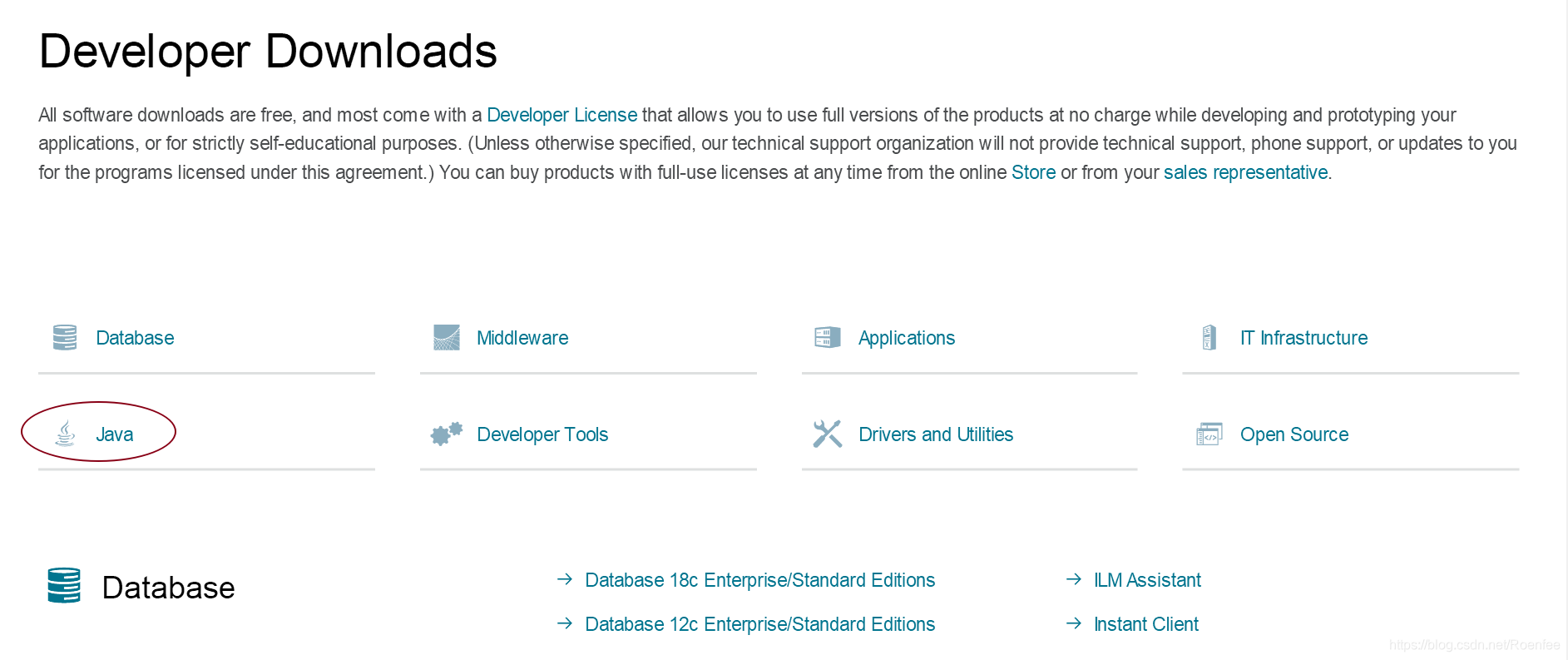Open the Developer Tools category link
This screenshot has width=1568, height=660.
[542, 435]
